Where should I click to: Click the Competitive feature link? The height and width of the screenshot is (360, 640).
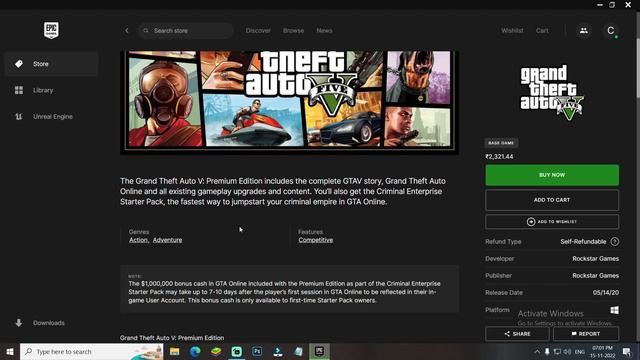(316, 240)
